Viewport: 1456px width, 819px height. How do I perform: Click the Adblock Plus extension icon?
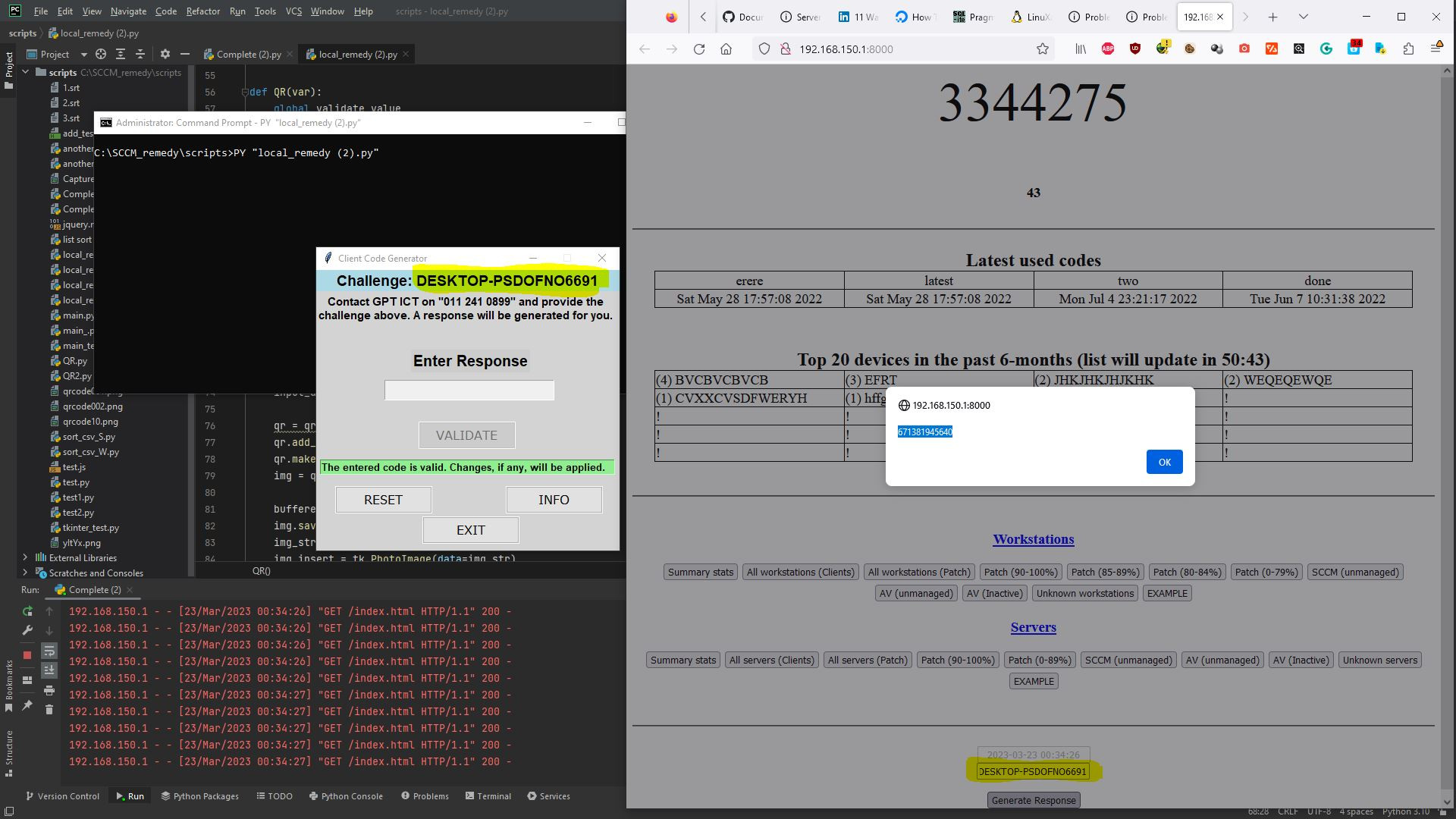pos(1108,49)
